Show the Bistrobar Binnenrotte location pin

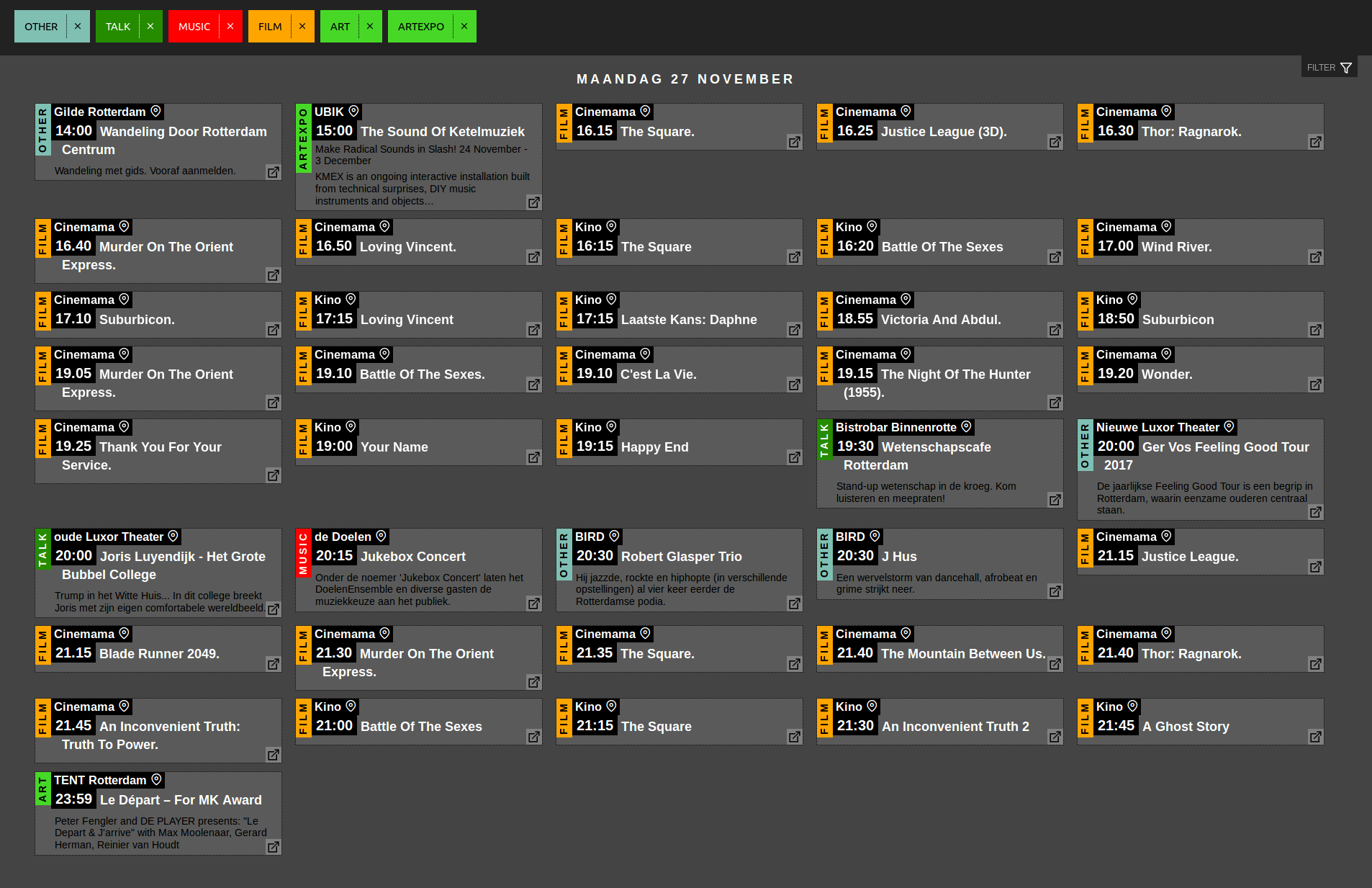(x=966, y=427)
